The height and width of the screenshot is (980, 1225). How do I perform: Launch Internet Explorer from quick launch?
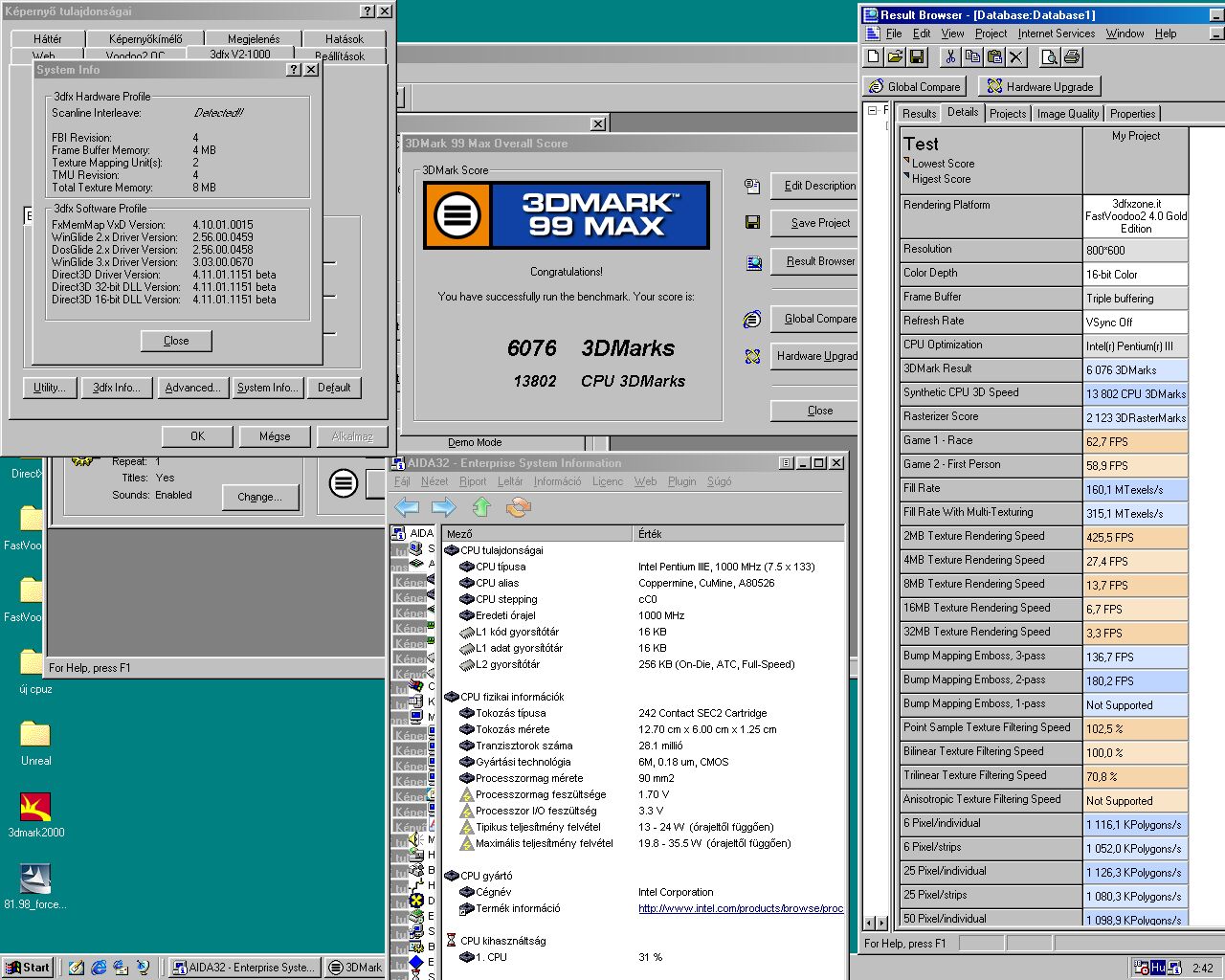99,968
